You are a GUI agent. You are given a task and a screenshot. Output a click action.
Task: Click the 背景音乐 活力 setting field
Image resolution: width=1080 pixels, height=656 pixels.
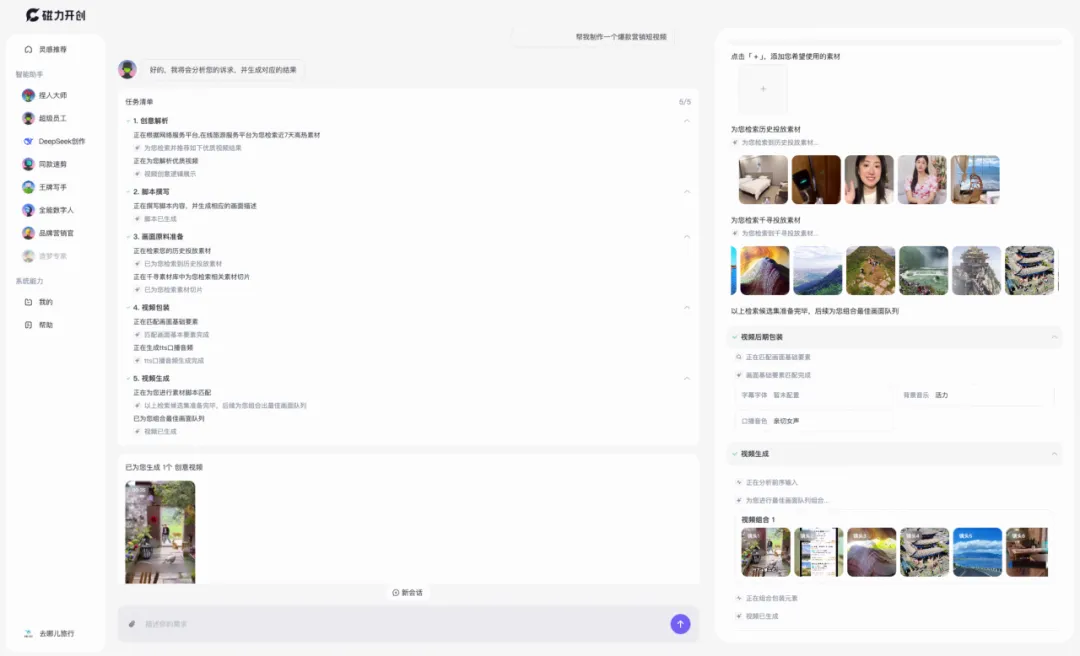pos(975,395)
